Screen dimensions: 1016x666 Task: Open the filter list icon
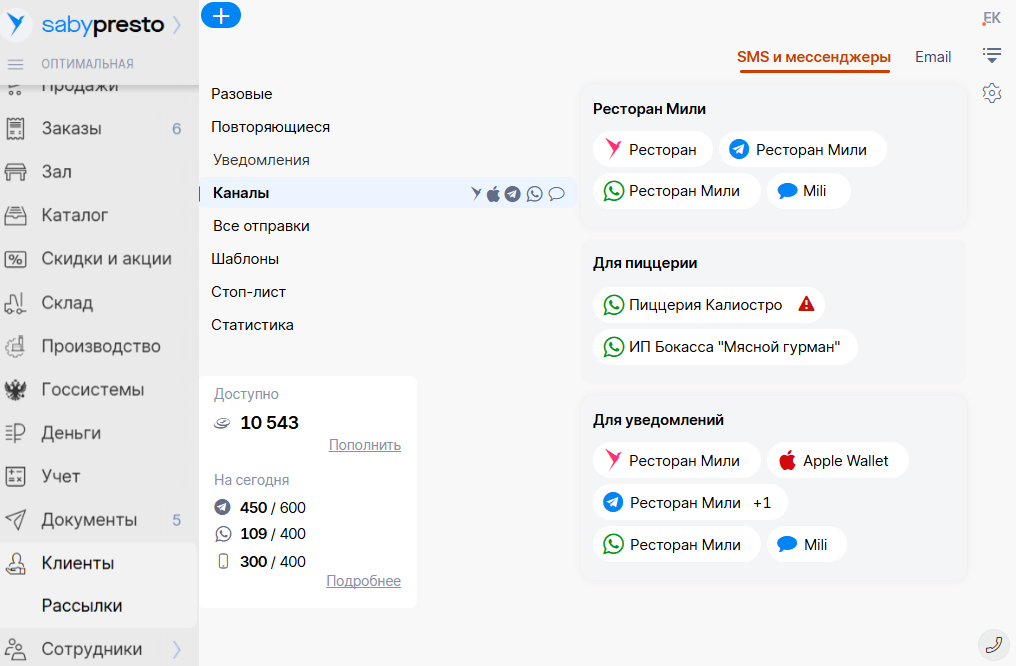tap(991, 54)
